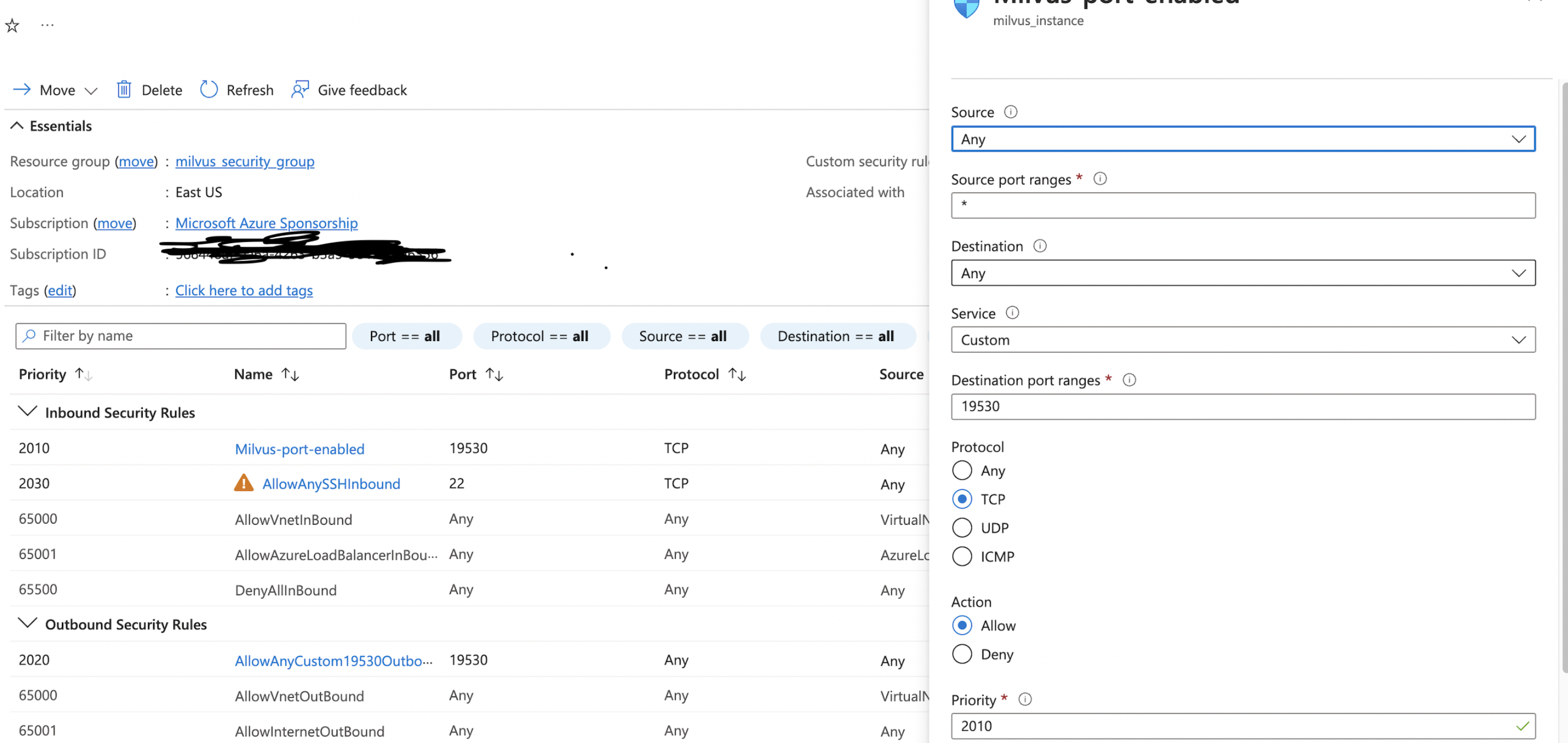Open the AllowAnyCustom19530Outbound rule
The width and height of the screenshot is (1568, 743).
[333, 660]
